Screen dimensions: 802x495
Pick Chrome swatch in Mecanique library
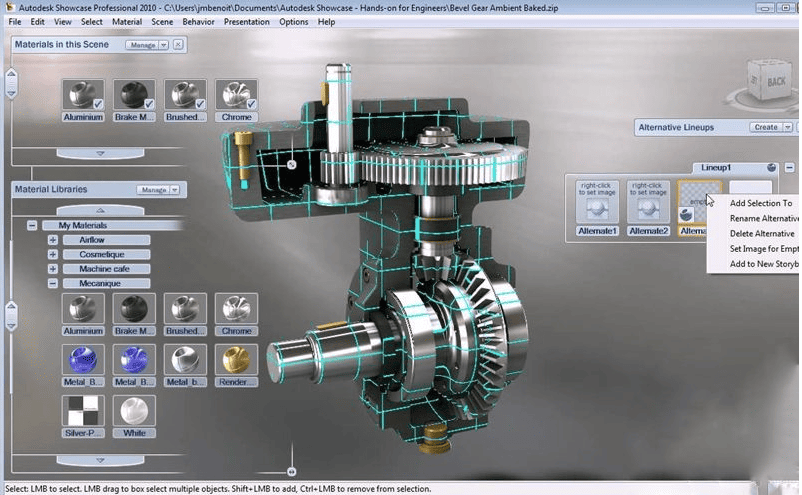[236, 309]
